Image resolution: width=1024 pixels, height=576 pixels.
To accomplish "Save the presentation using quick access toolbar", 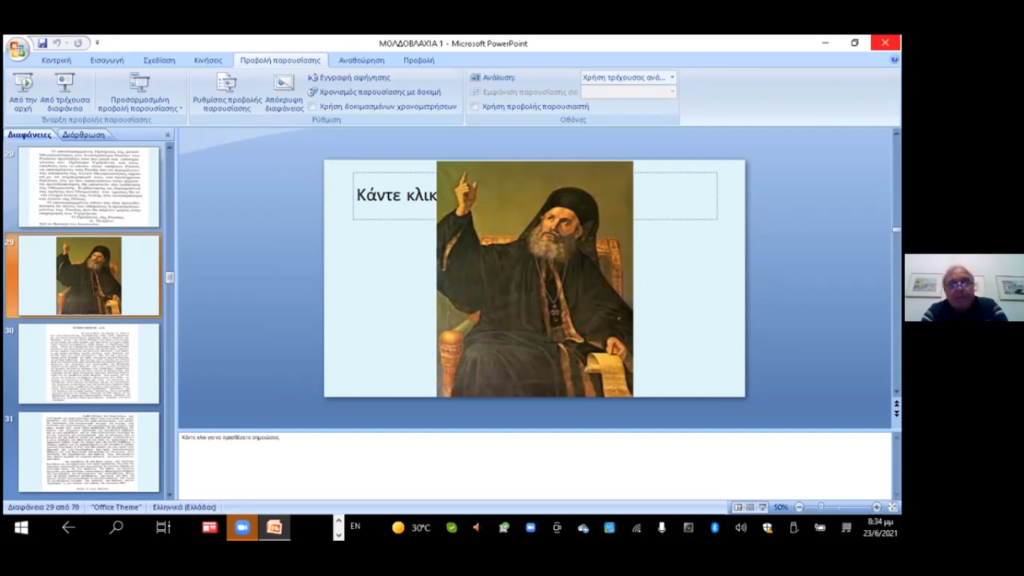I will [x=42, y=43].
